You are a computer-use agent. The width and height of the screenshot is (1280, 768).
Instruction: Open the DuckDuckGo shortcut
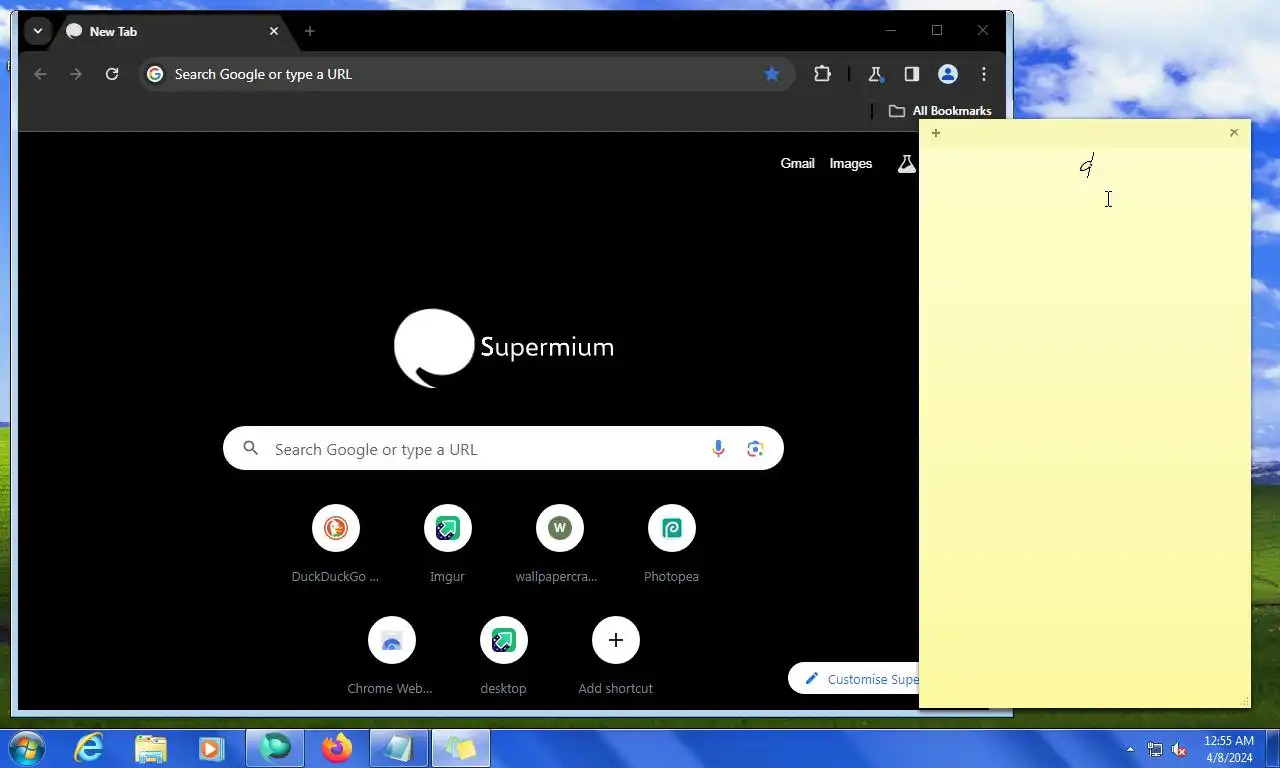336,544
